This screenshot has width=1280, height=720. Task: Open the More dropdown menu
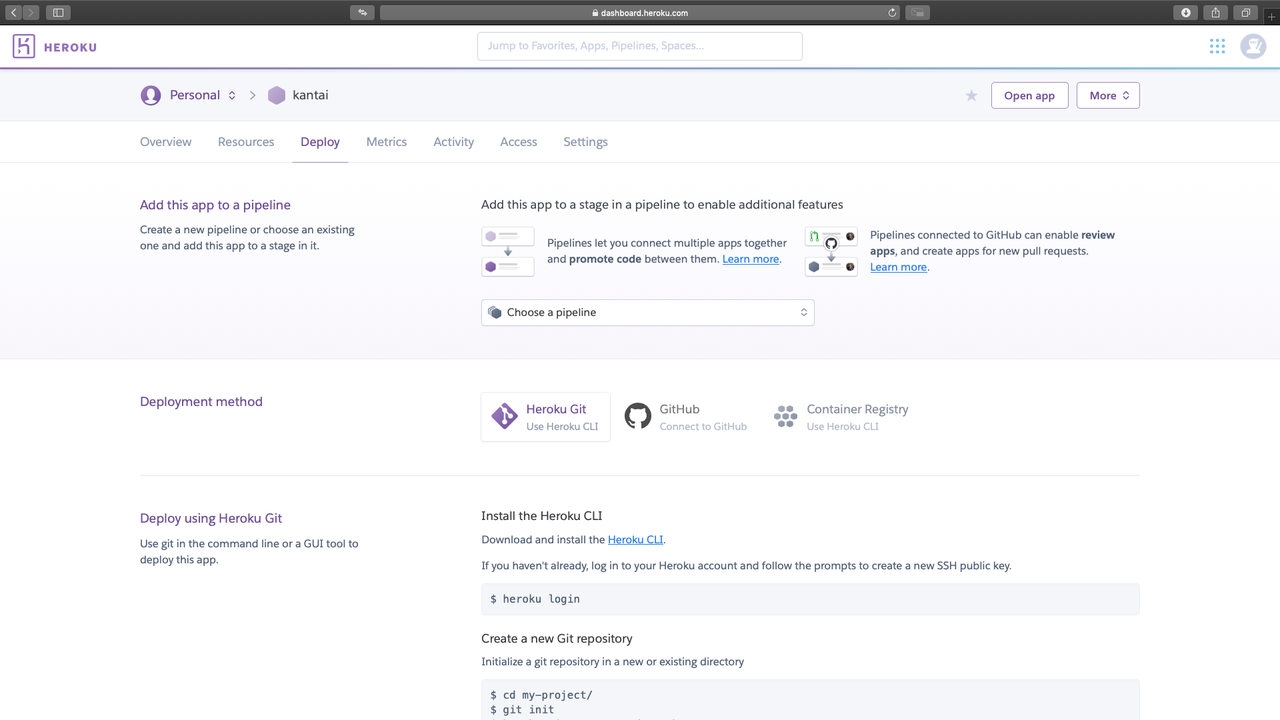click(x=1107, y=96)
